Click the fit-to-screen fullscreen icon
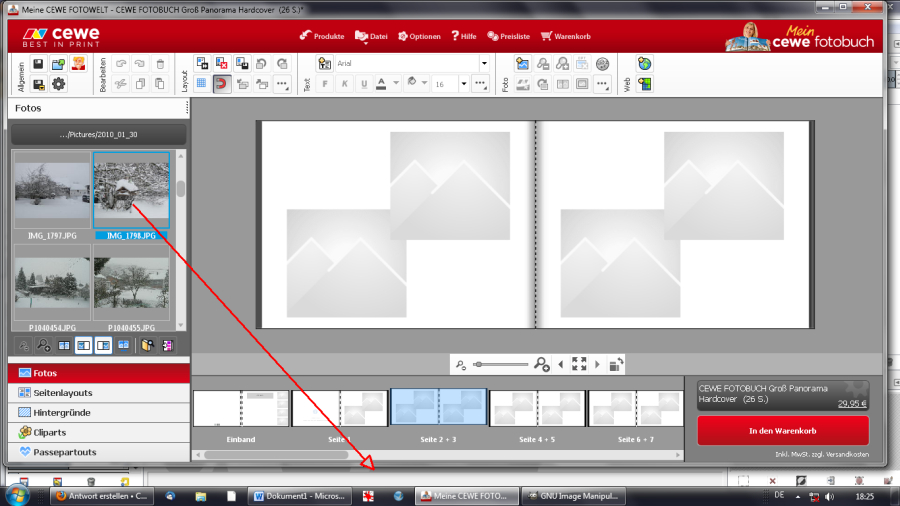This screenshot has width=900, height=506. point(579,364)
